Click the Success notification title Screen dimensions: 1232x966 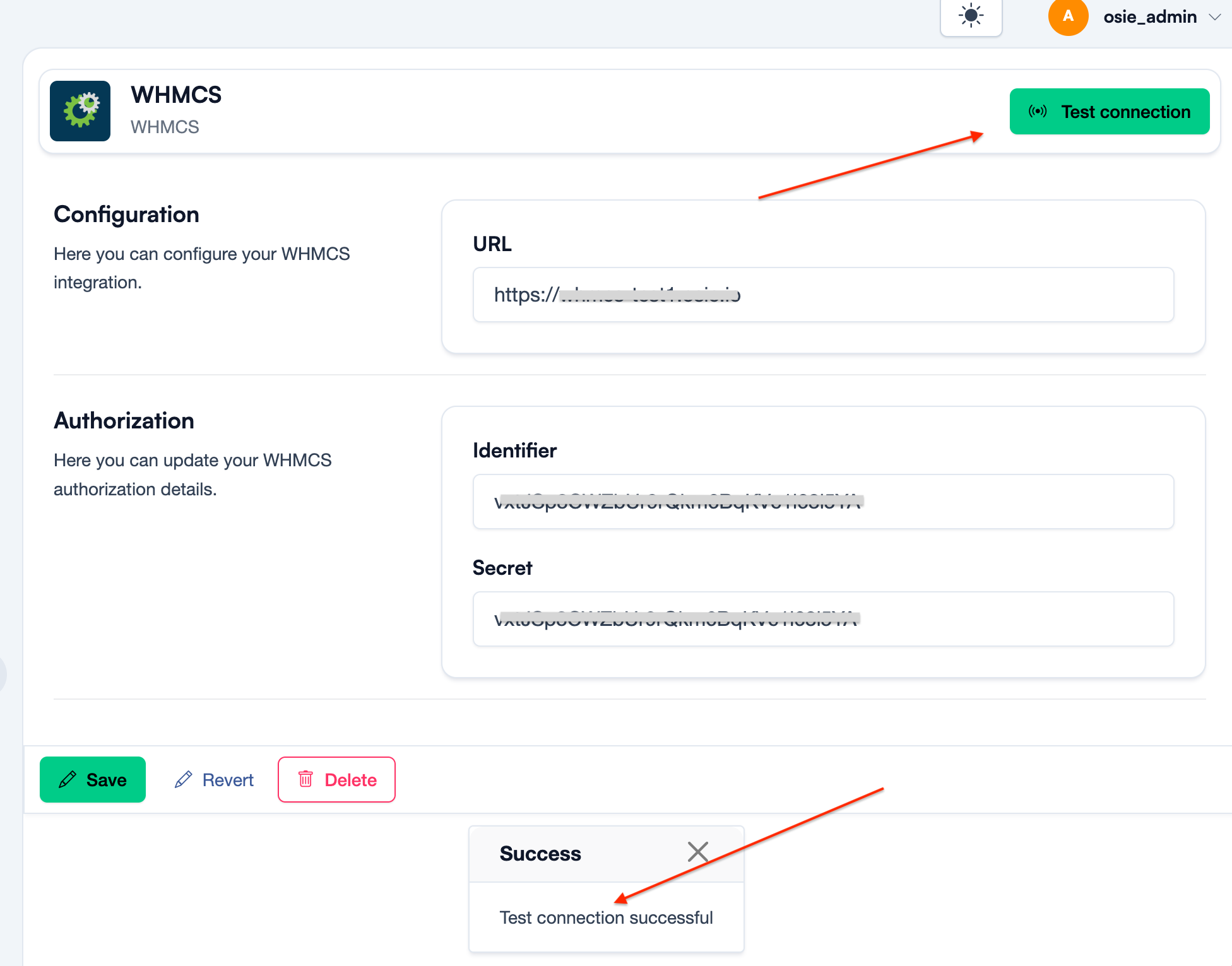point(540,854)
